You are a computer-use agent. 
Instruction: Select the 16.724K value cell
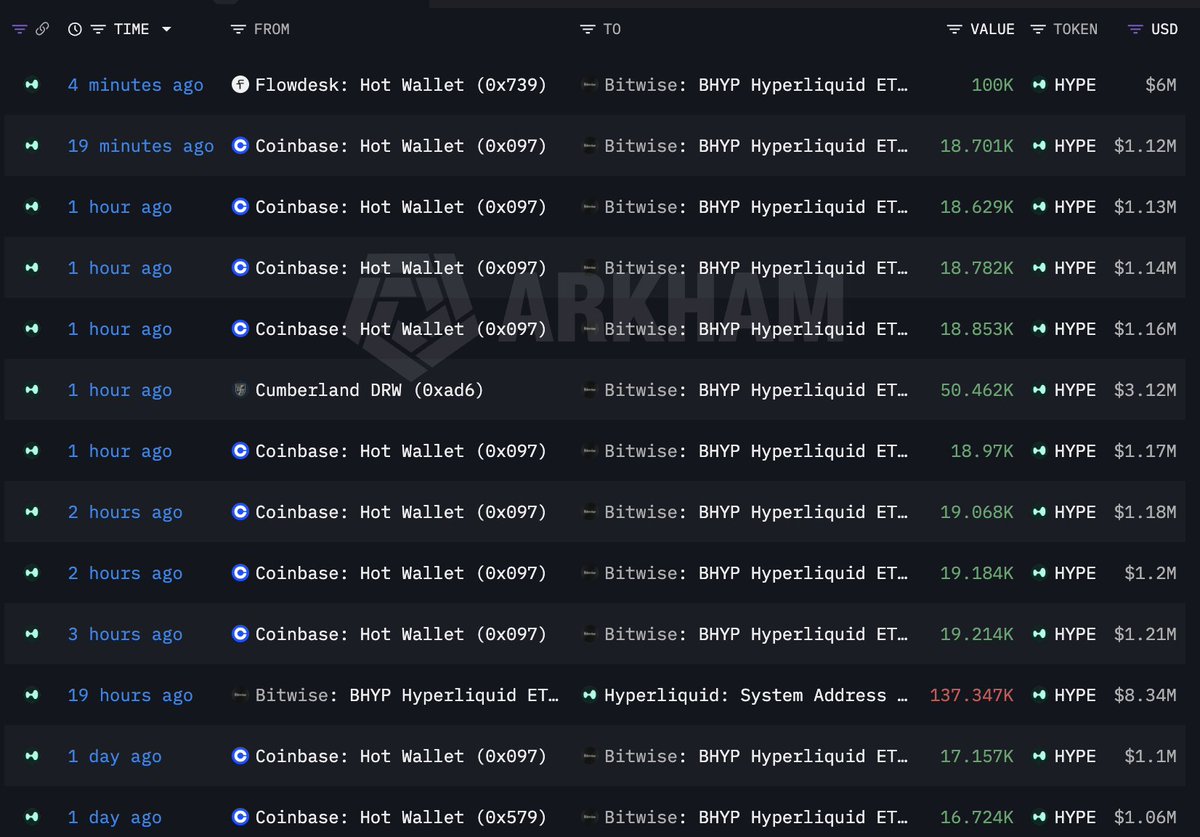pos(977,817)
